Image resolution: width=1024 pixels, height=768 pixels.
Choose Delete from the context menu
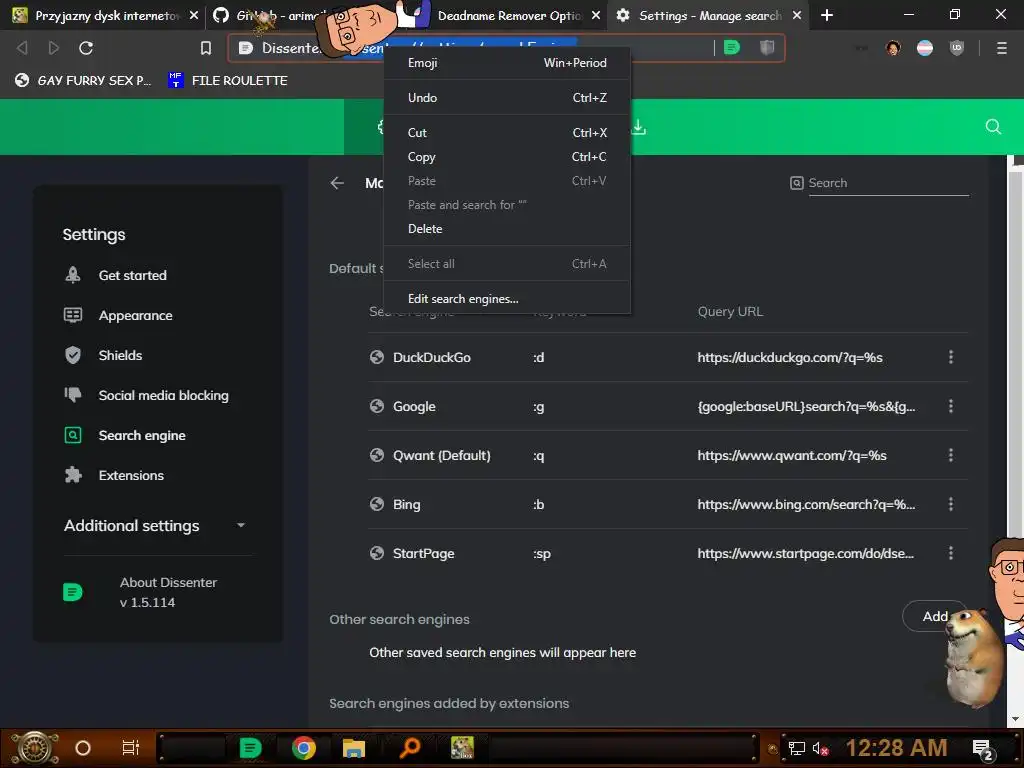[507, 229]
